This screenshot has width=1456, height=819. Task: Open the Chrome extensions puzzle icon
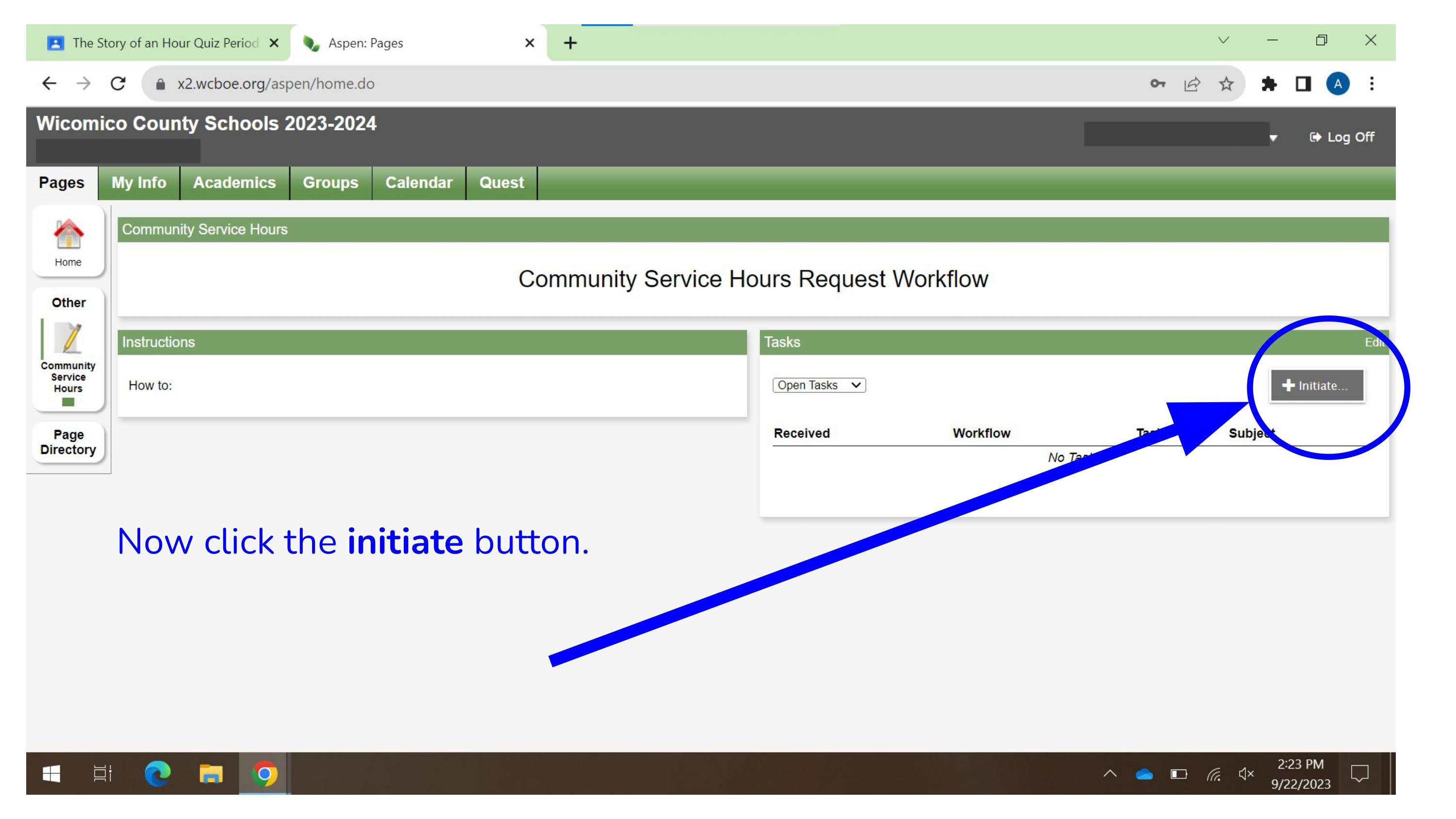point(1268,83)
